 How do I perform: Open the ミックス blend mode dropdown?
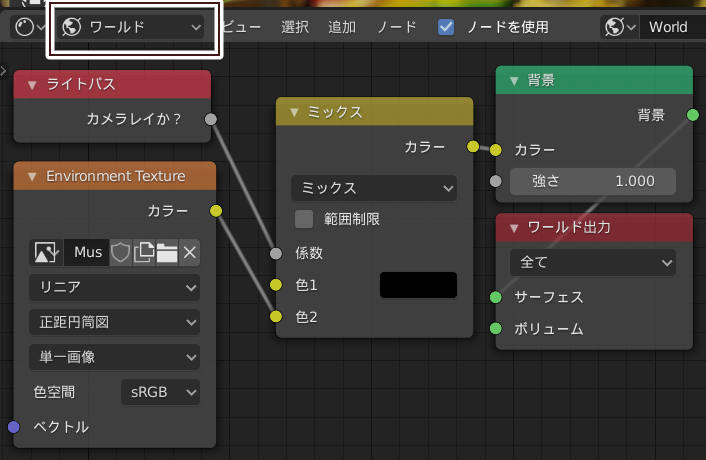[x=374, y=188]
